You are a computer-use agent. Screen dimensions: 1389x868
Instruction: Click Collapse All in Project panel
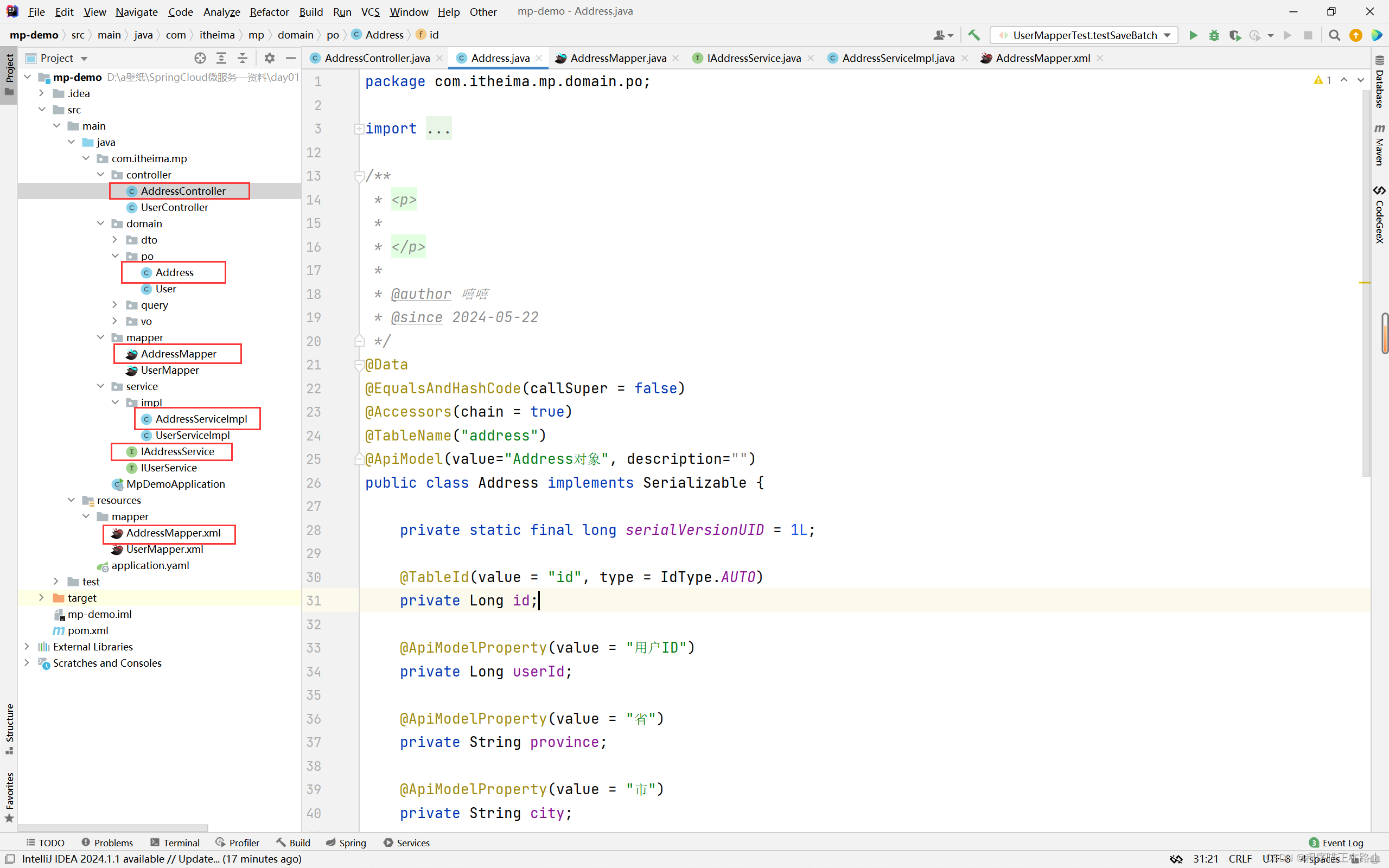[x=242, y=58]
